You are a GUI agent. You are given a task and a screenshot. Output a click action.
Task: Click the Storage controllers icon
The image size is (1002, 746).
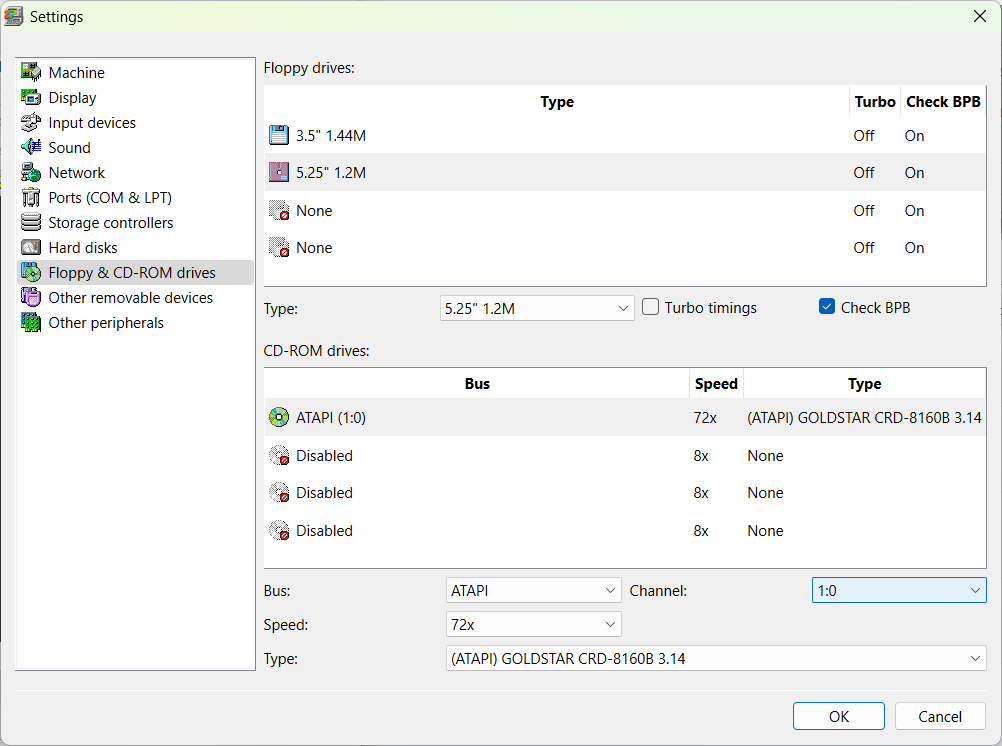tap(31, 223)
